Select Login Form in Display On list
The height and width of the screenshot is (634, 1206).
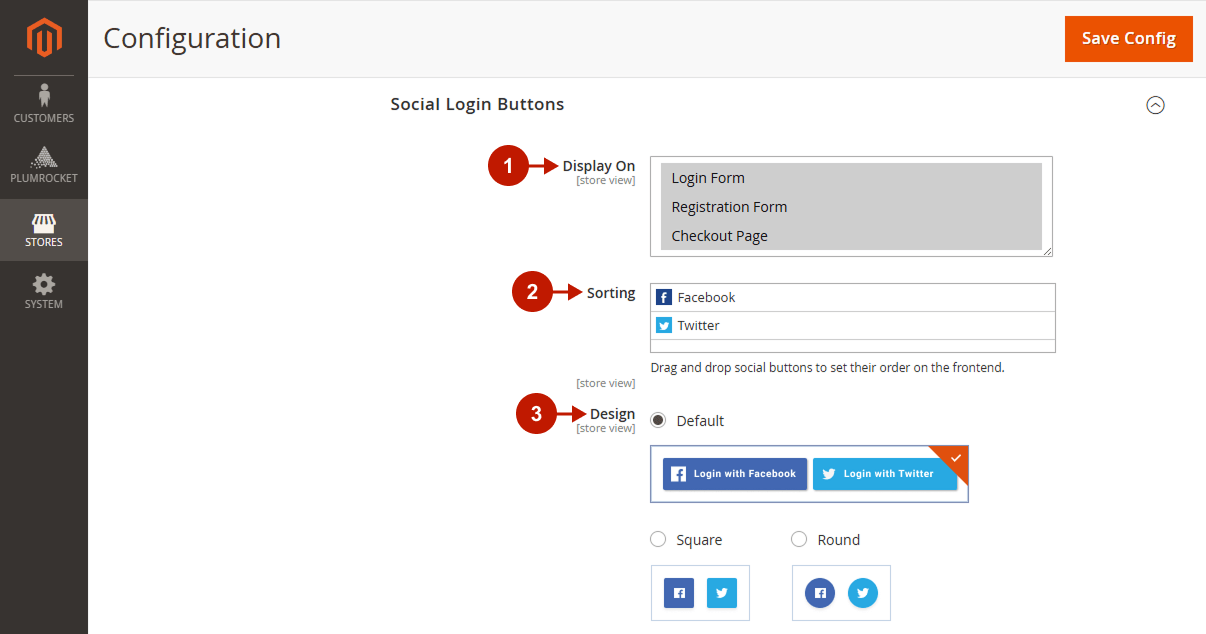(851, 178)
